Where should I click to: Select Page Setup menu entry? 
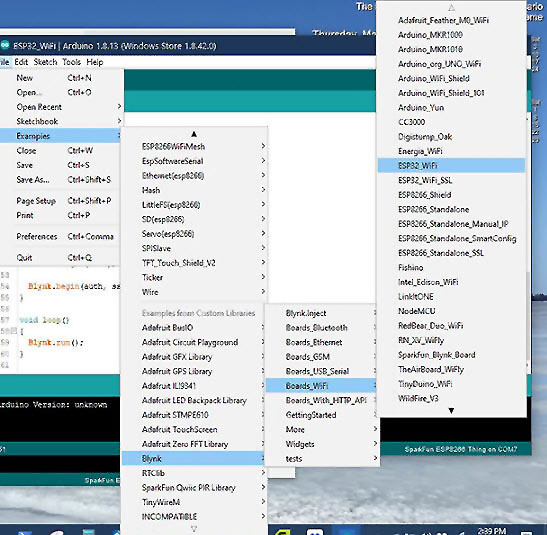[61, 201]
